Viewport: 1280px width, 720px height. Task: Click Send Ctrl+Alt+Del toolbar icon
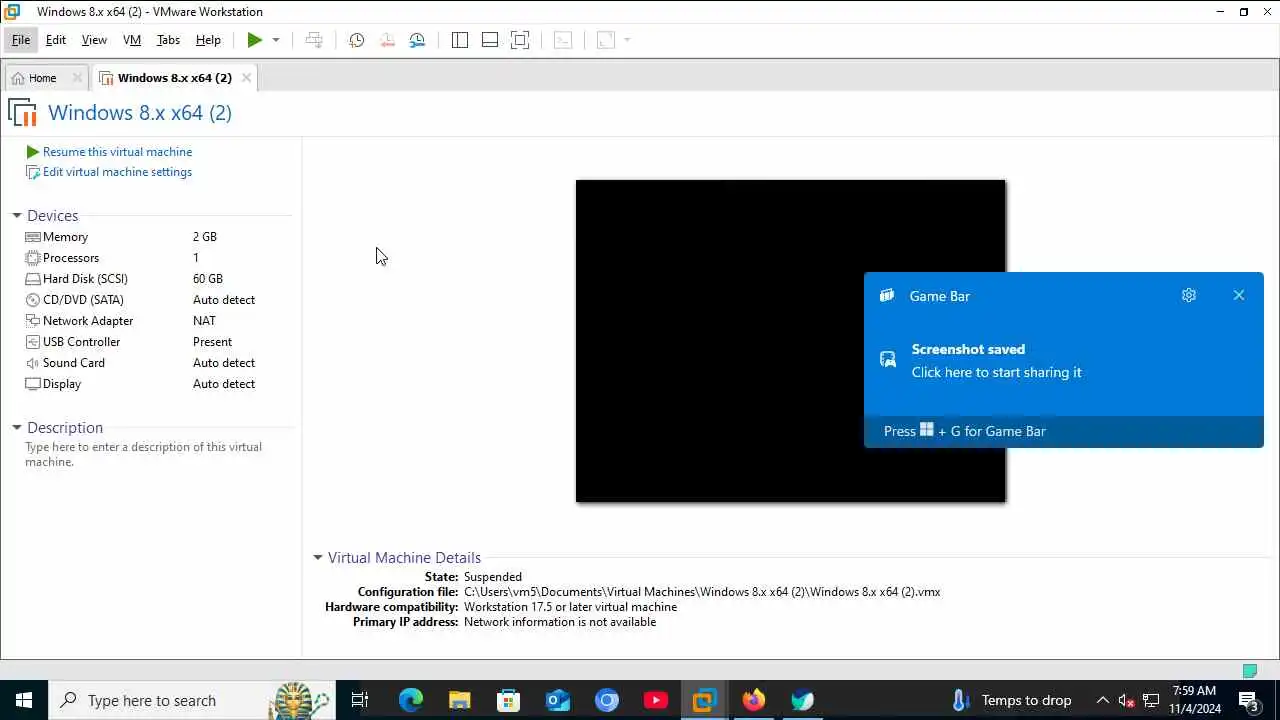point(314,40)
